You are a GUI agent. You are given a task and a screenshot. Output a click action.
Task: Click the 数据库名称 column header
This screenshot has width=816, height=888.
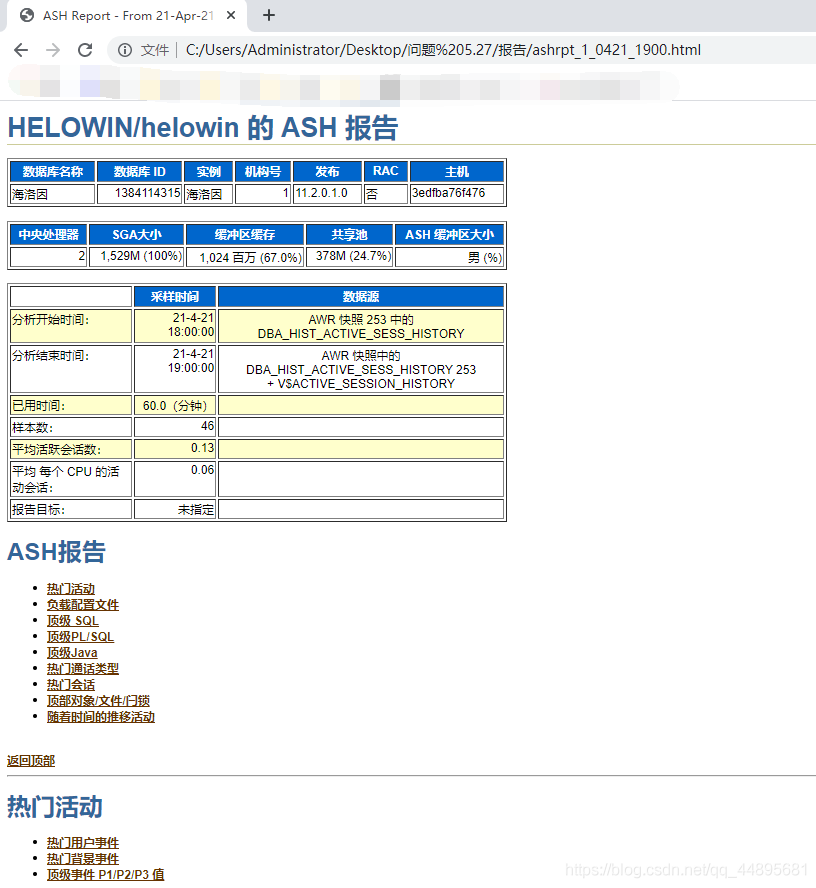point(53,172)
